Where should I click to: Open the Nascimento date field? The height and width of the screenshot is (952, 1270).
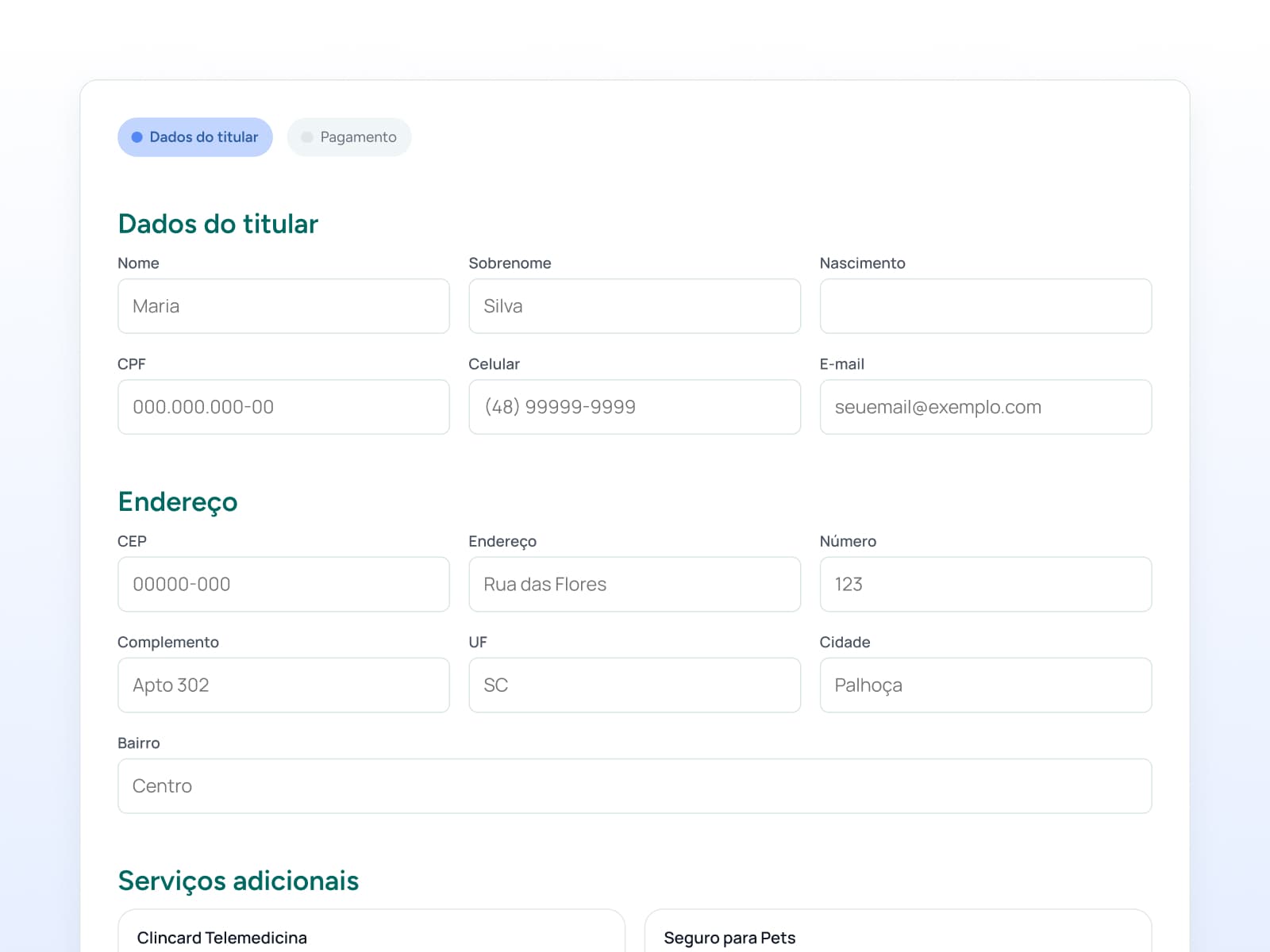(986, 306)
